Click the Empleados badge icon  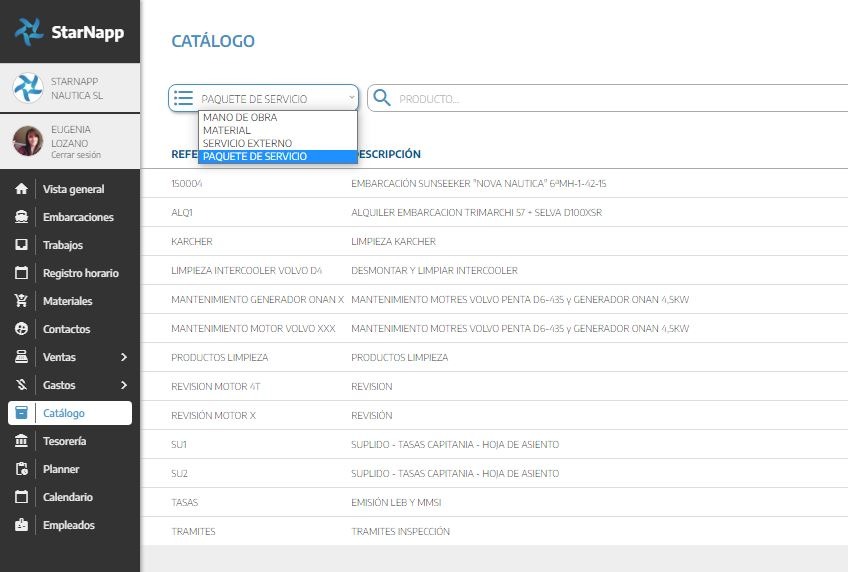coord(21,525)
